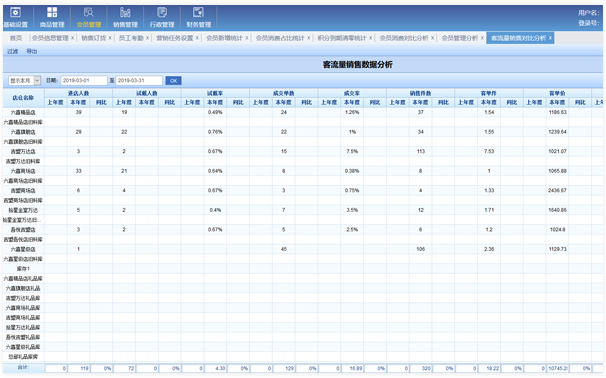Select the 六鑫精品店 row in the table
The height and width of the screenshot is (378, 606).
pyautogui.click(x=303, y=112)
